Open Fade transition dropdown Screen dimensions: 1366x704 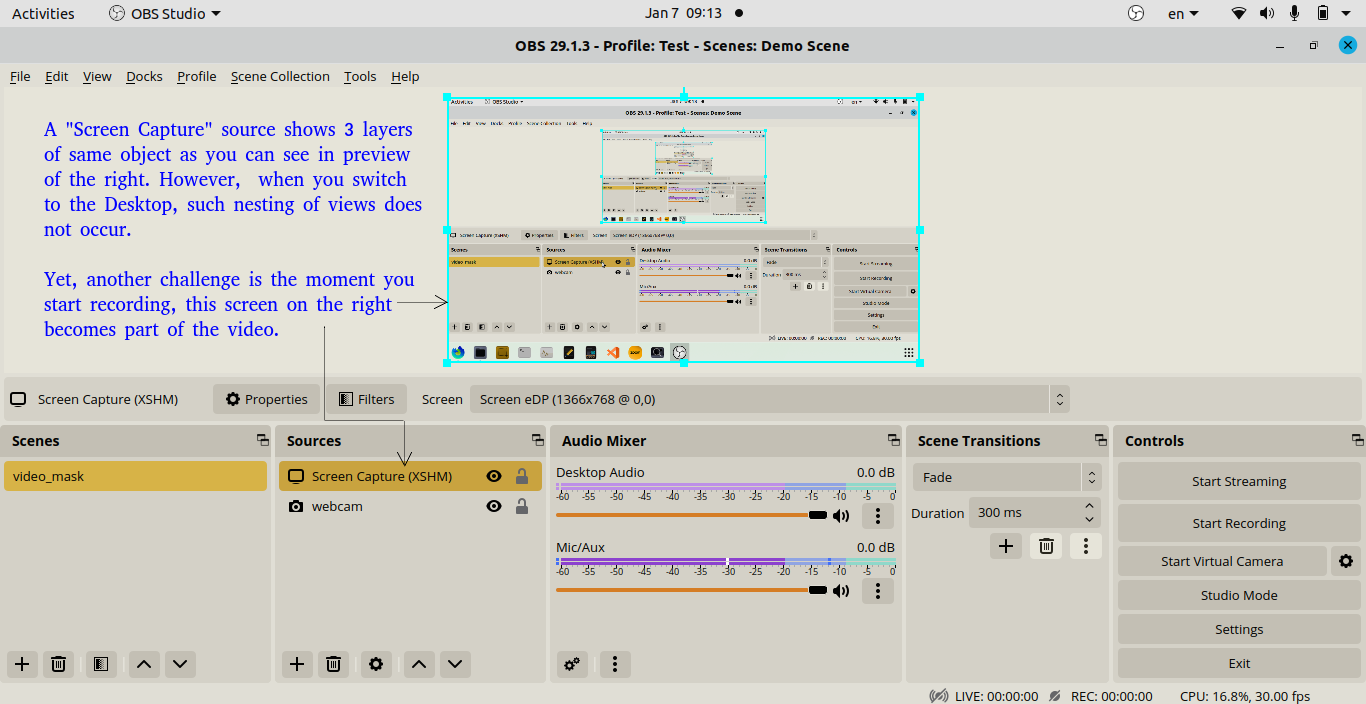[x=1007, y=477]
